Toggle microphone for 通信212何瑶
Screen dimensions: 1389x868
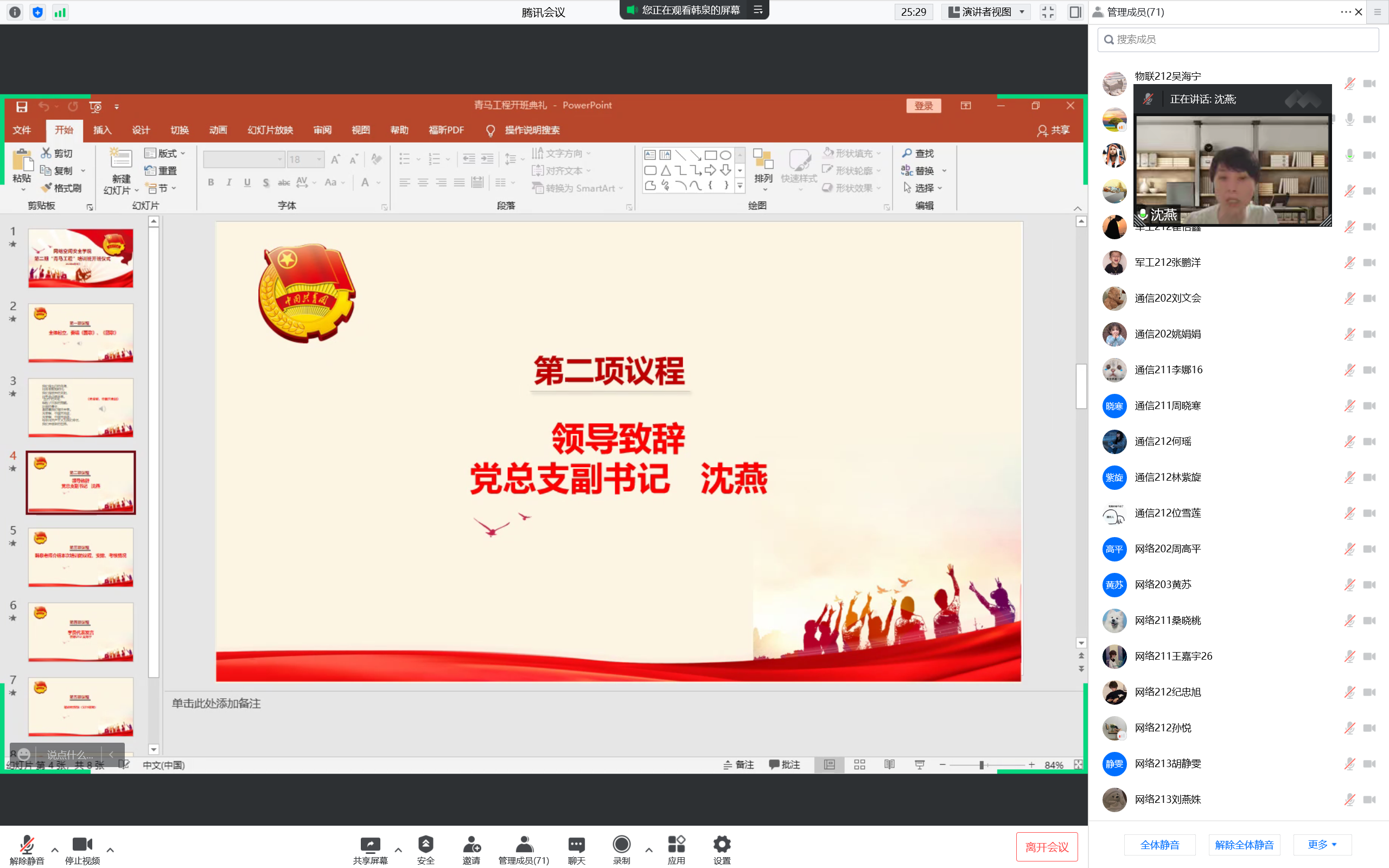pos(1350,442)
